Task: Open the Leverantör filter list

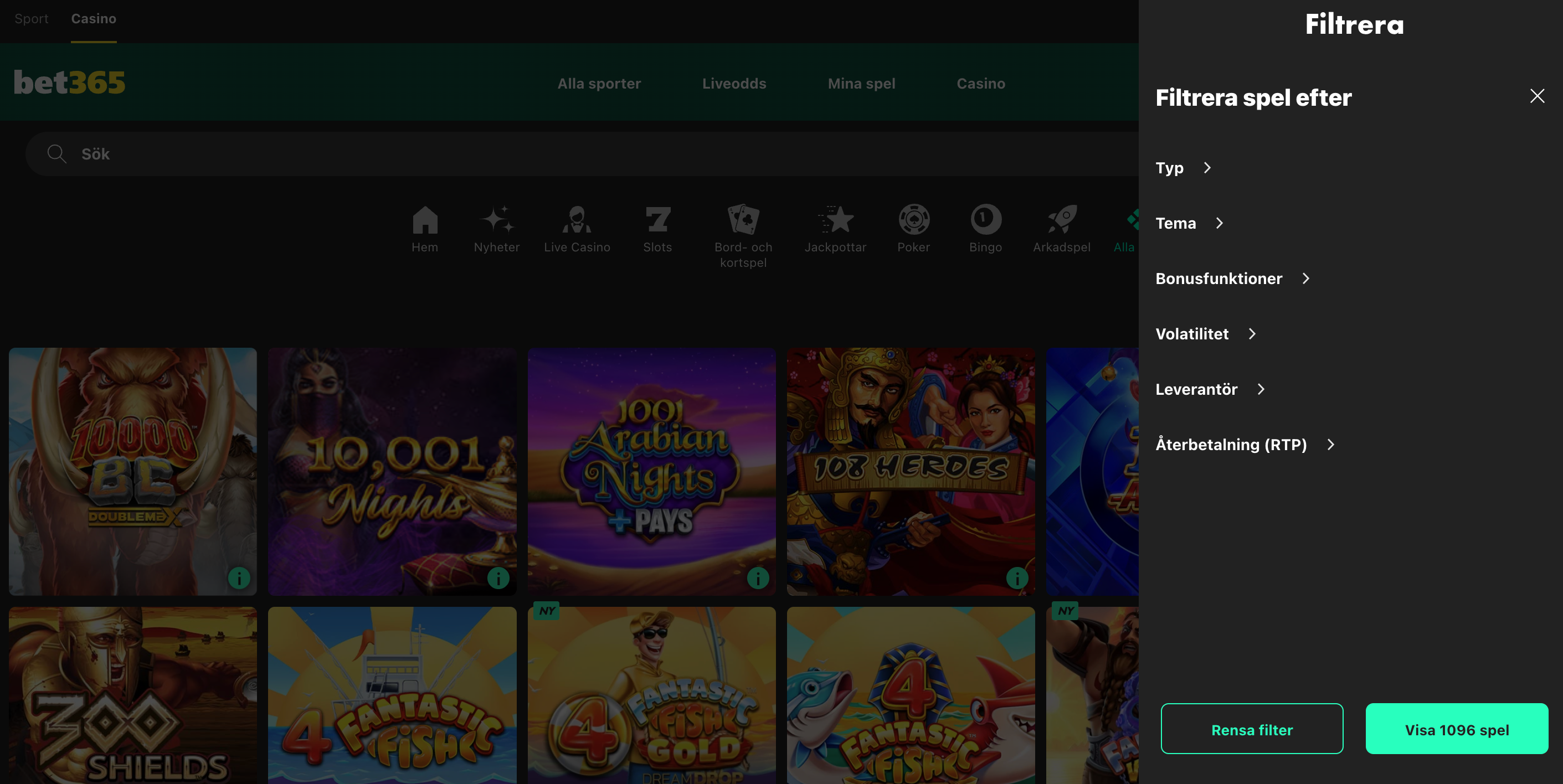Action: (x=1211, y=389)
